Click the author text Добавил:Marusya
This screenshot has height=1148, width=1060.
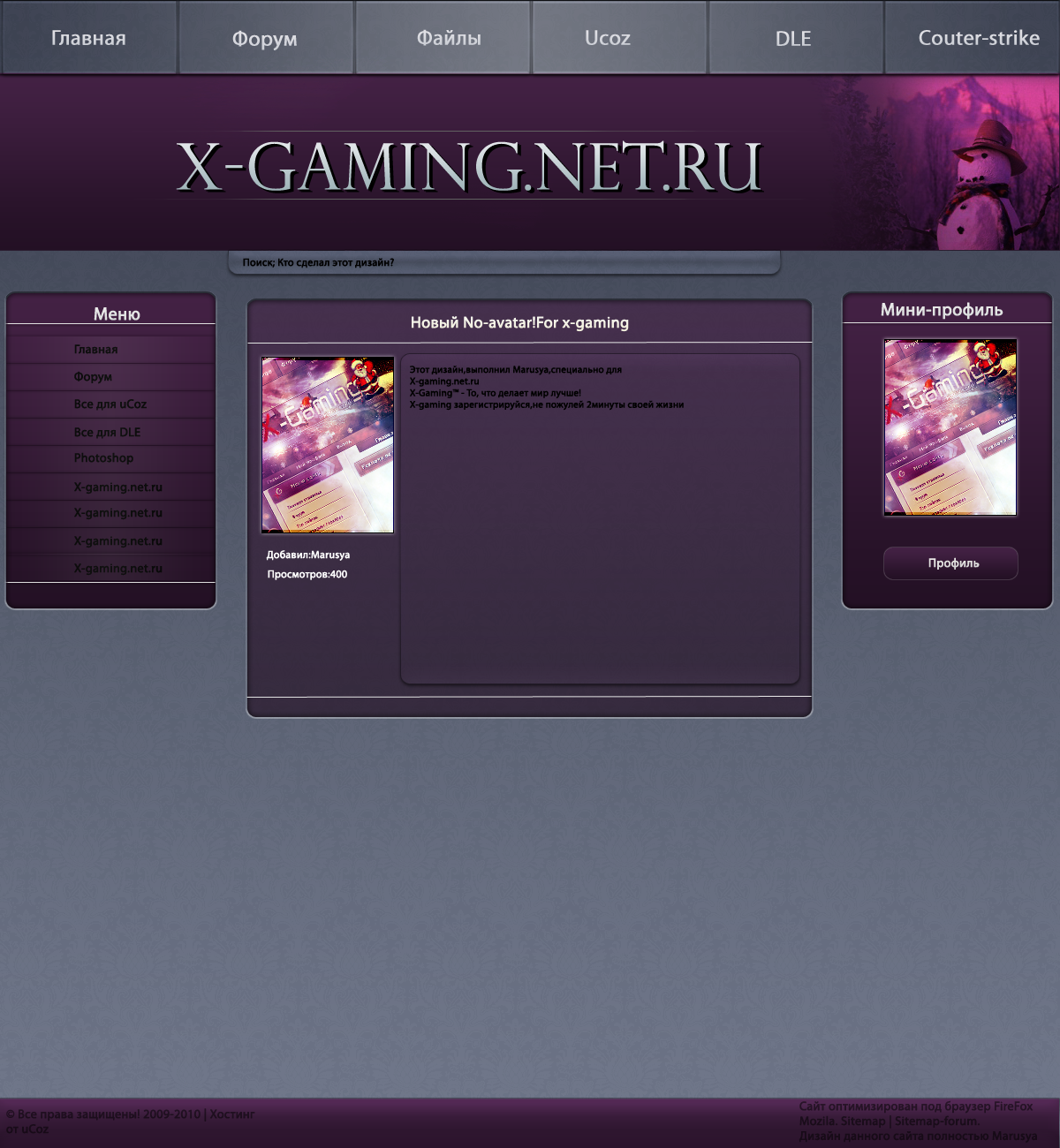(308, 555)
